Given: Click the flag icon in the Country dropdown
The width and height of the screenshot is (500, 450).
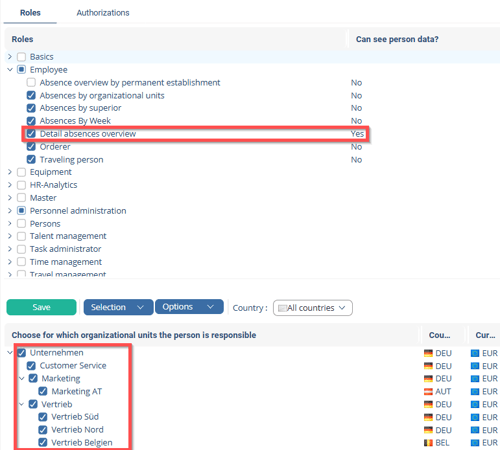Looking at the screenshot, I should point(282,308).
